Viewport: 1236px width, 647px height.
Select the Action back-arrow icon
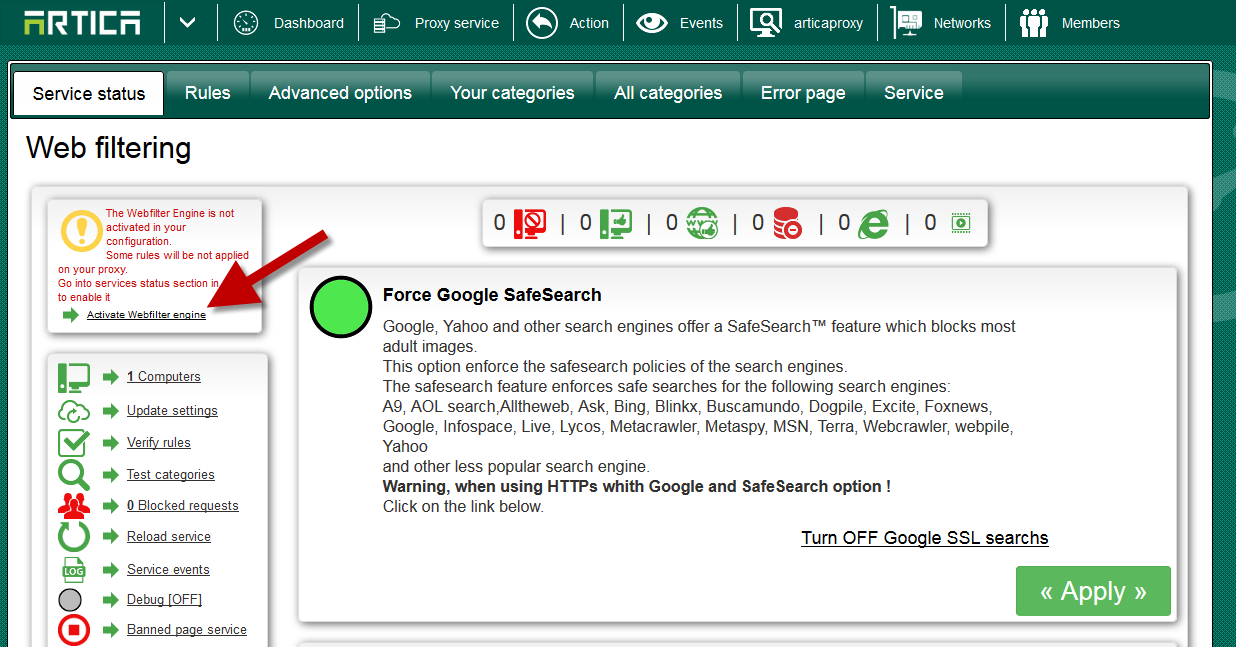542,23
